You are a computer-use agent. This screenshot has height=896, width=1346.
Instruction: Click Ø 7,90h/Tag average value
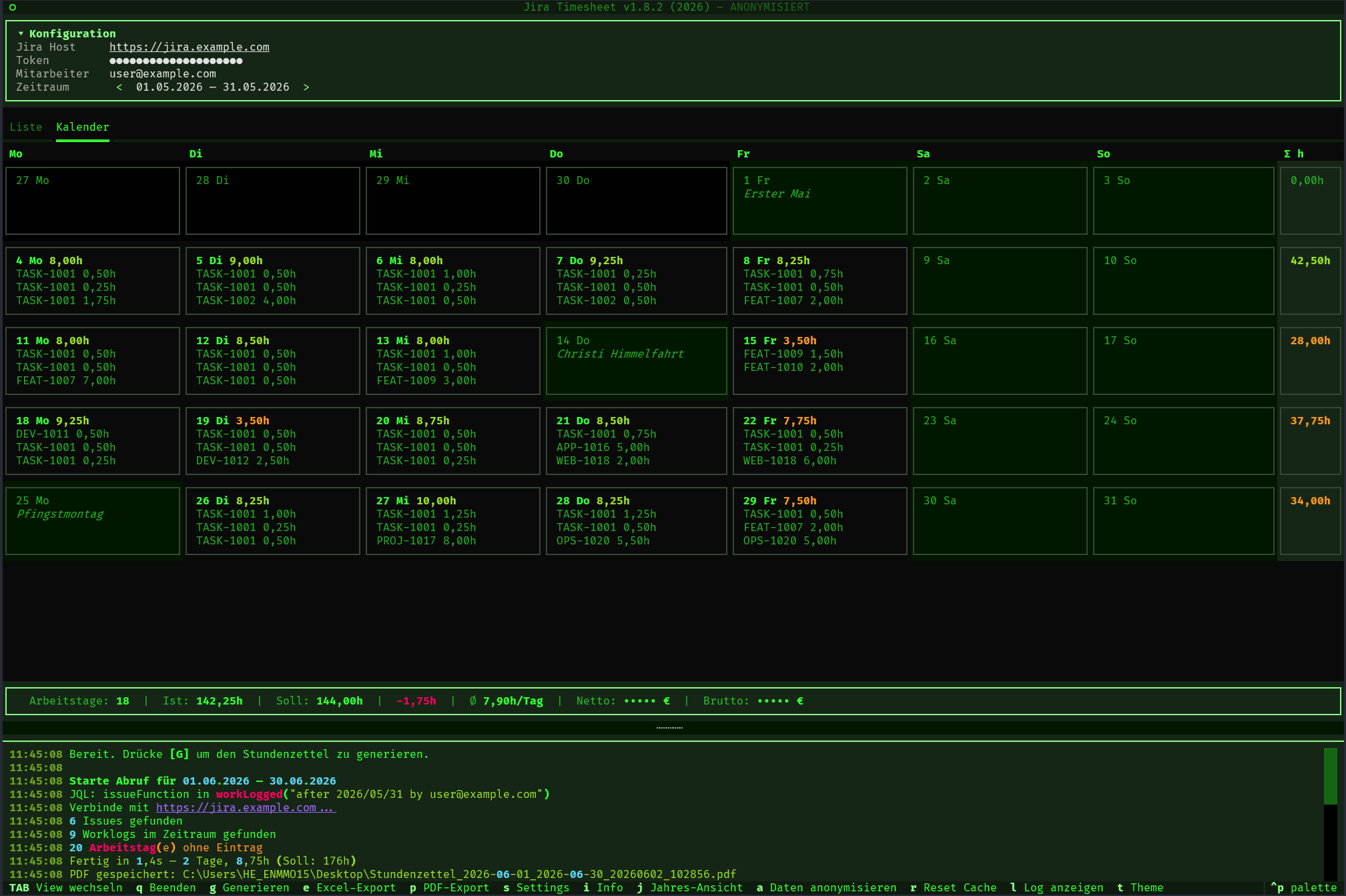click(507, 701)
